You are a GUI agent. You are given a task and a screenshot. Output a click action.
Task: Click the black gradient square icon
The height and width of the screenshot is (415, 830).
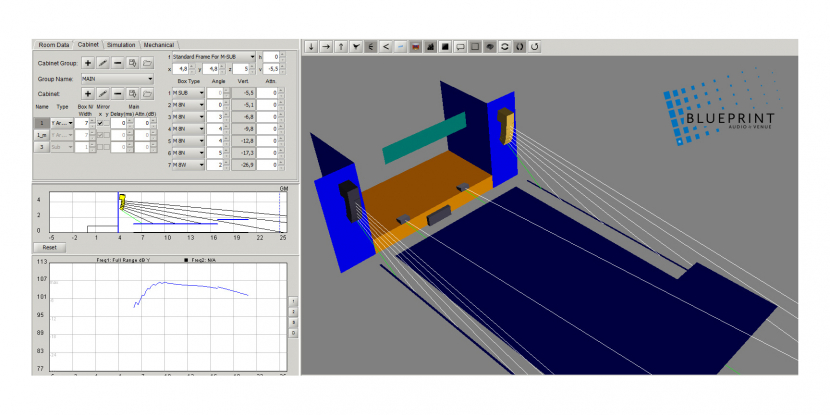tap(446, 47)
